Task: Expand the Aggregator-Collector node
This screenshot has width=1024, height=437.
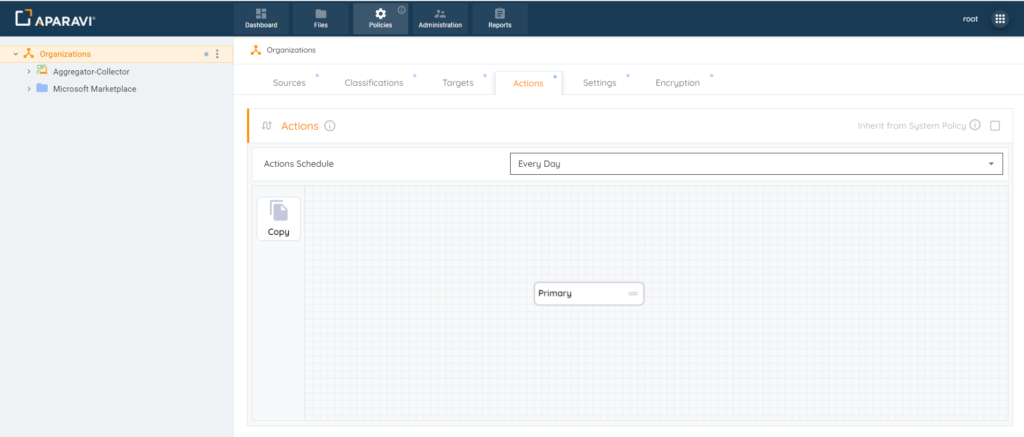Action: pos(29,72)
